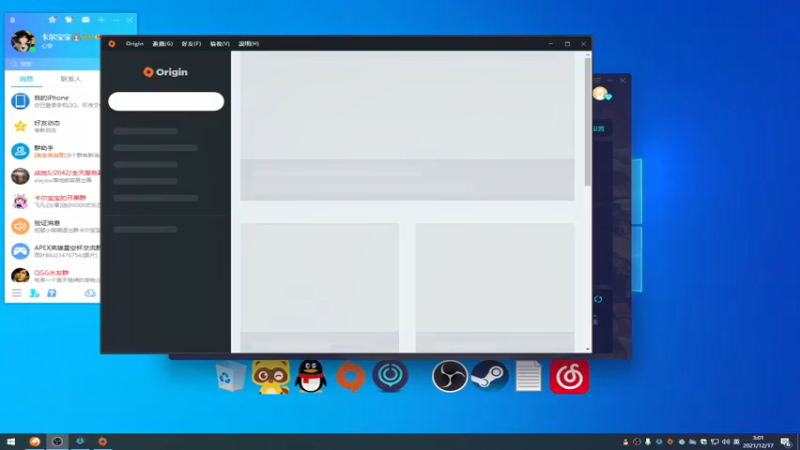This screenshot has height=450, width=800.
Task: Open the QQ penguin desktop icon
Action: point(311,377)
